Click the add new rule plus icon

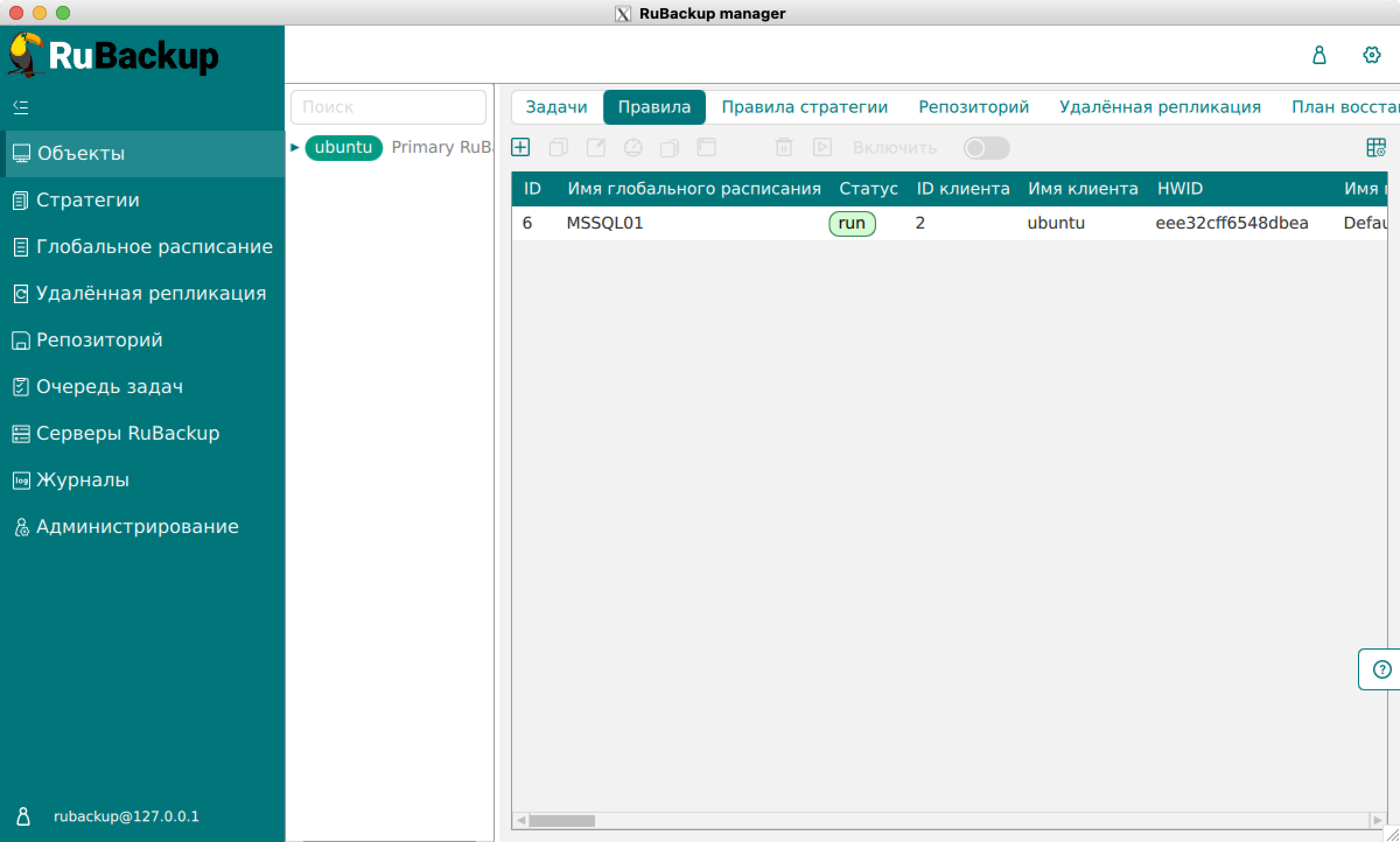tap(520, 148)
